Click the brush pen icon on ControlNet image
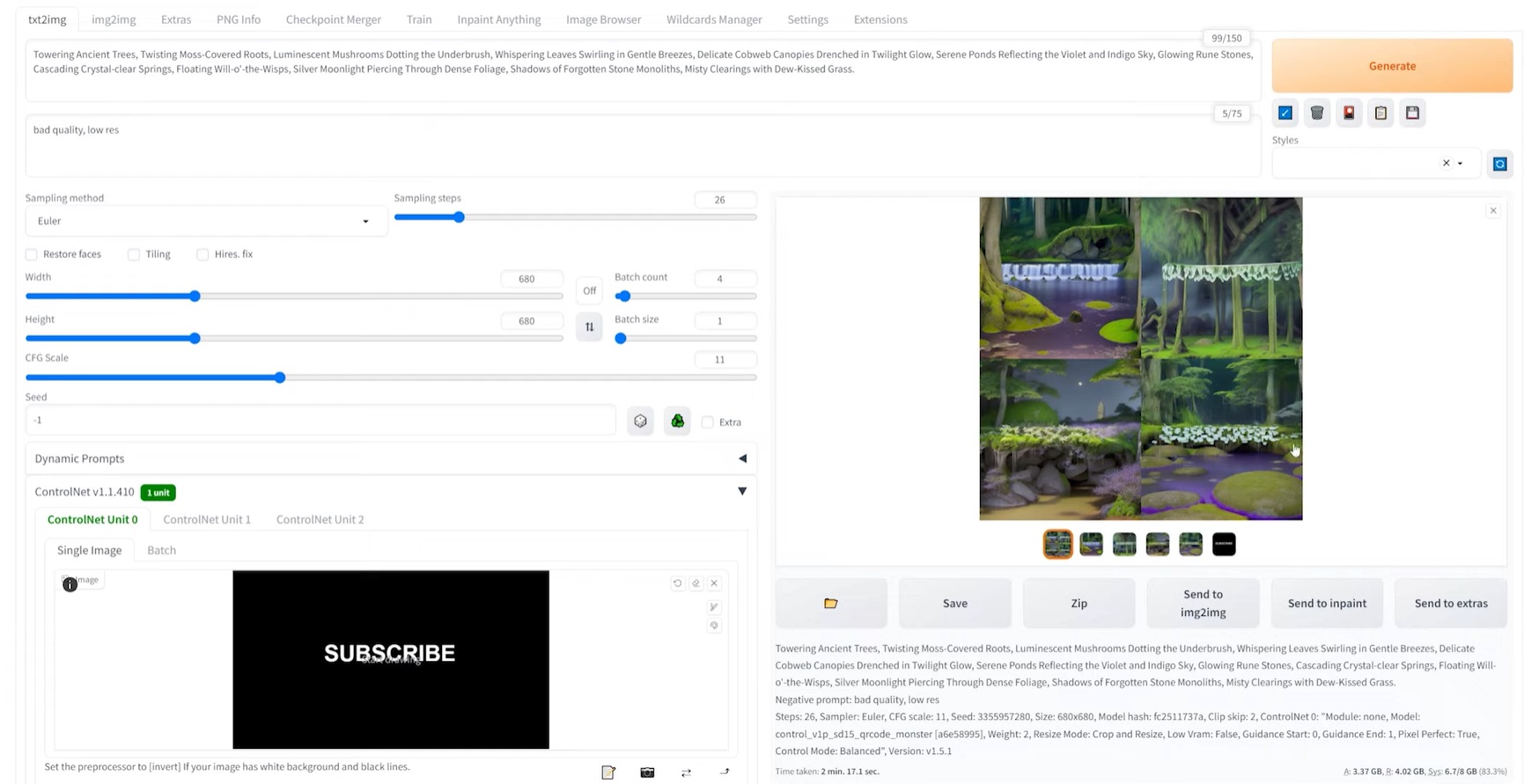Image resolution: width=1524 pixels, height=784 pixels. point(714,606)
